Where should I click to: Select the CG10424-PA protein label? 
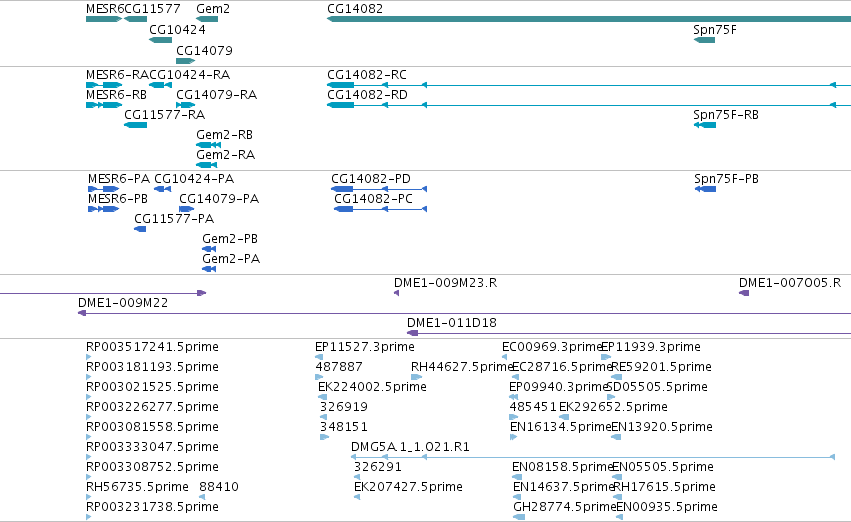click(x=194, y=179)
